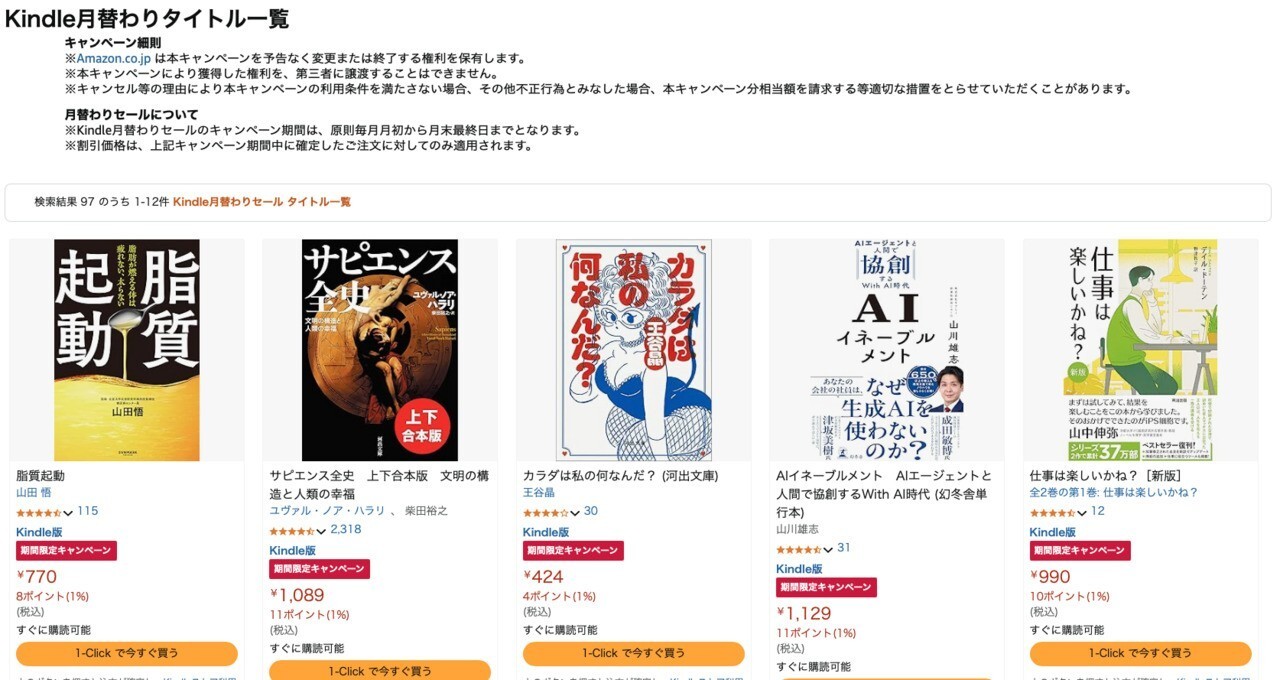This screenshot has height=680, width=1280.
Task: Buy 仕事は楽しいかね? with 1-Click button
Action: [x=1141, y=653]
